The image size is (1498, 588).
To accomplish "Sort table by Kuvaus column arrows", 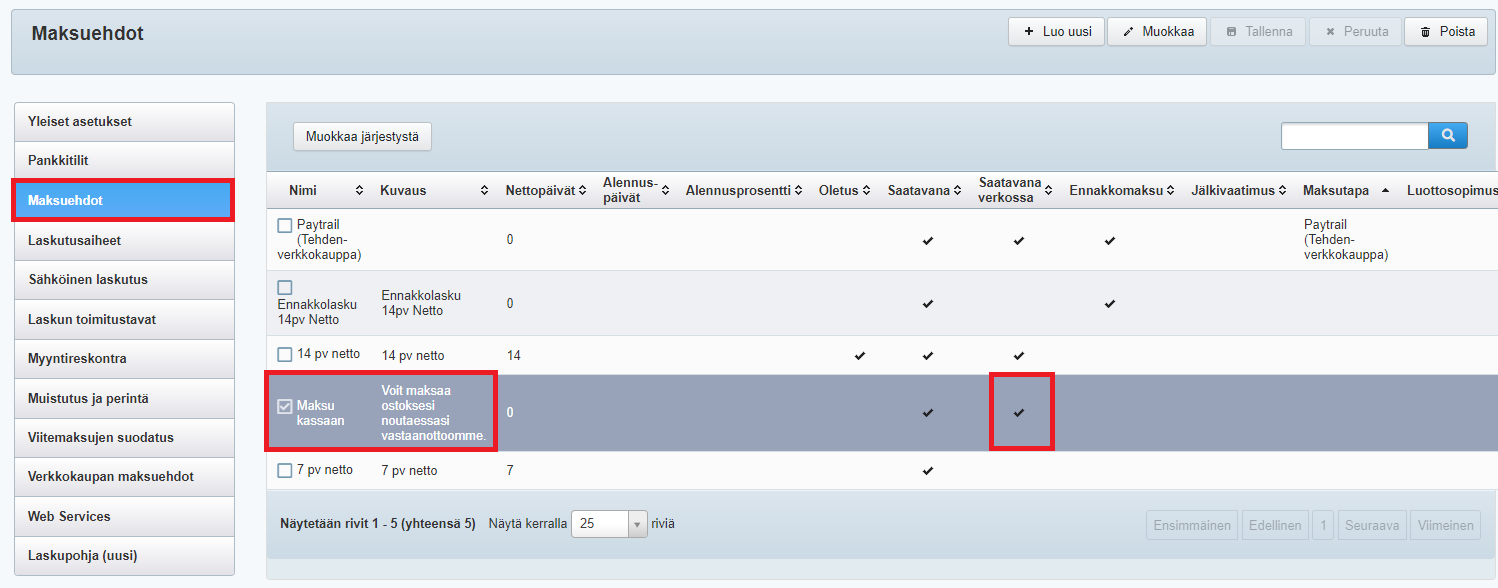I will 485,191.
